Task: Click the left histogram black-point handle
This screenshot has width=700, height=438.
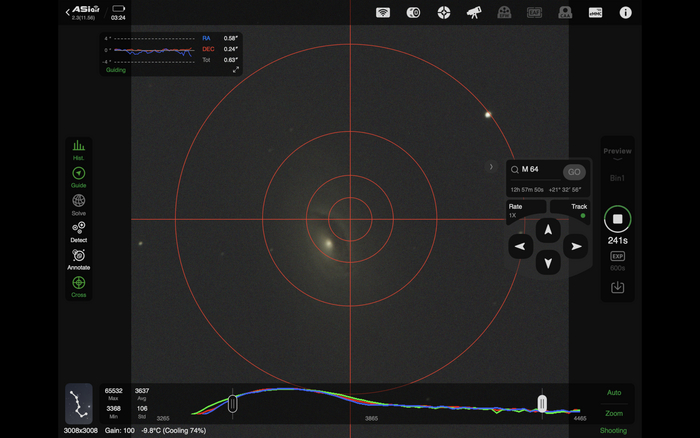Action: pos(232,403)
